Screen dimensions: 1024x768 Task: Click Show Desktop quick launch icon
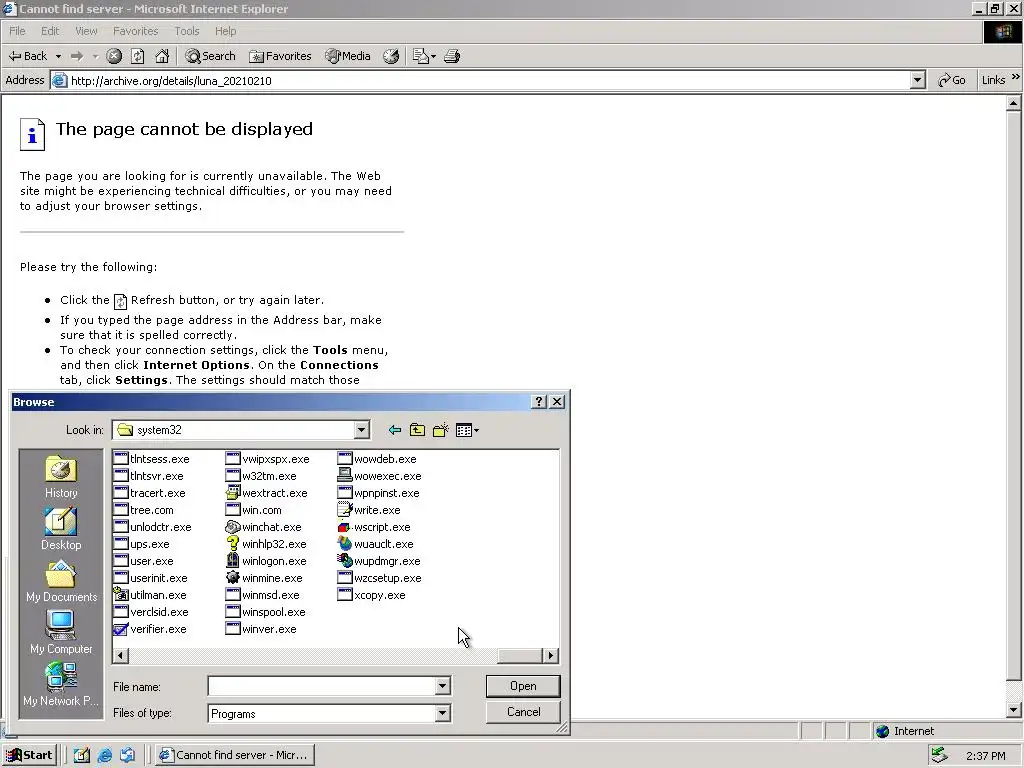tap(82, 755)
